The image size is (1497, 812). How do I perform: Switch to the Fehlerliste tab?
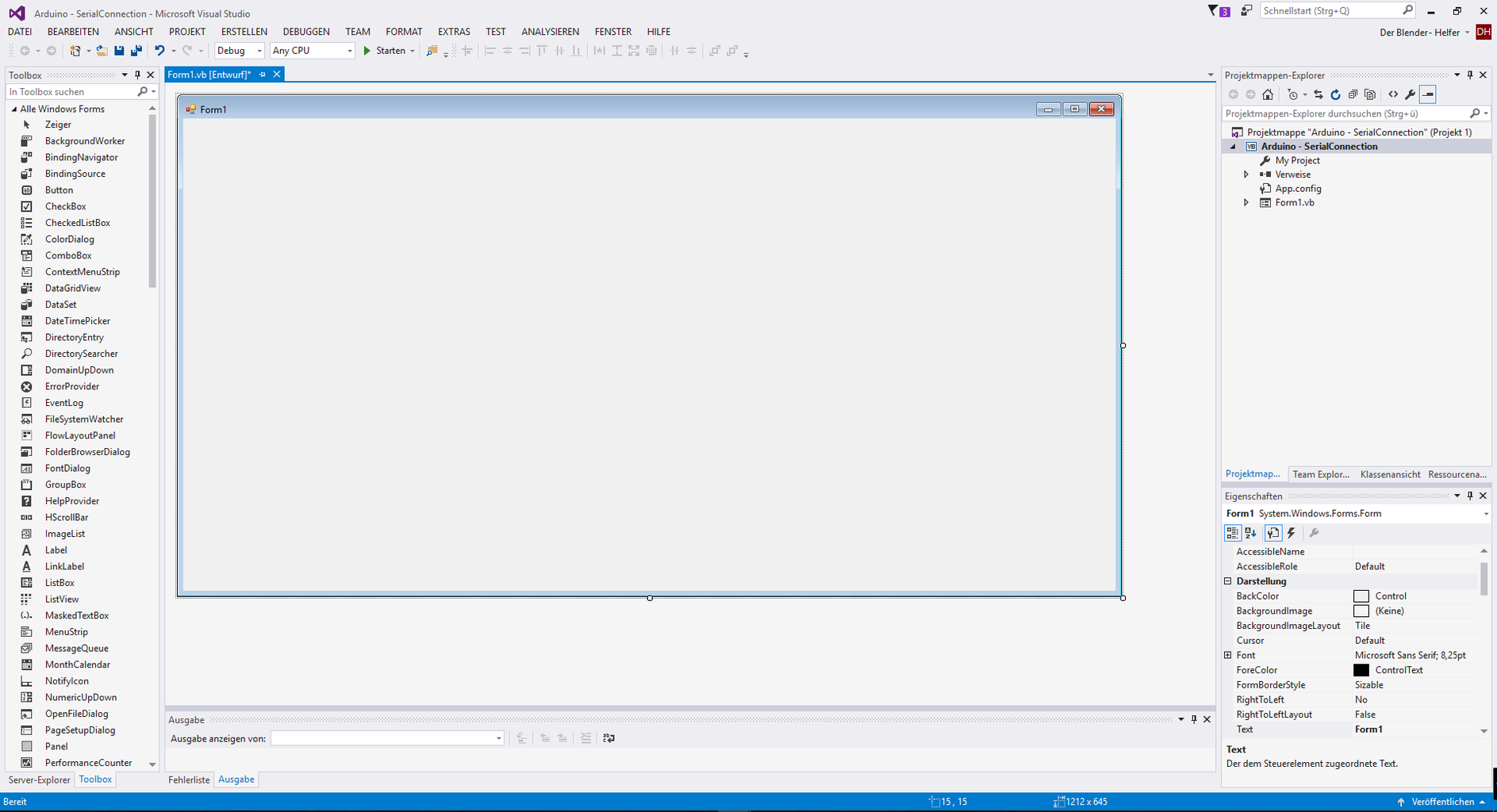click(x=188, y=779)
